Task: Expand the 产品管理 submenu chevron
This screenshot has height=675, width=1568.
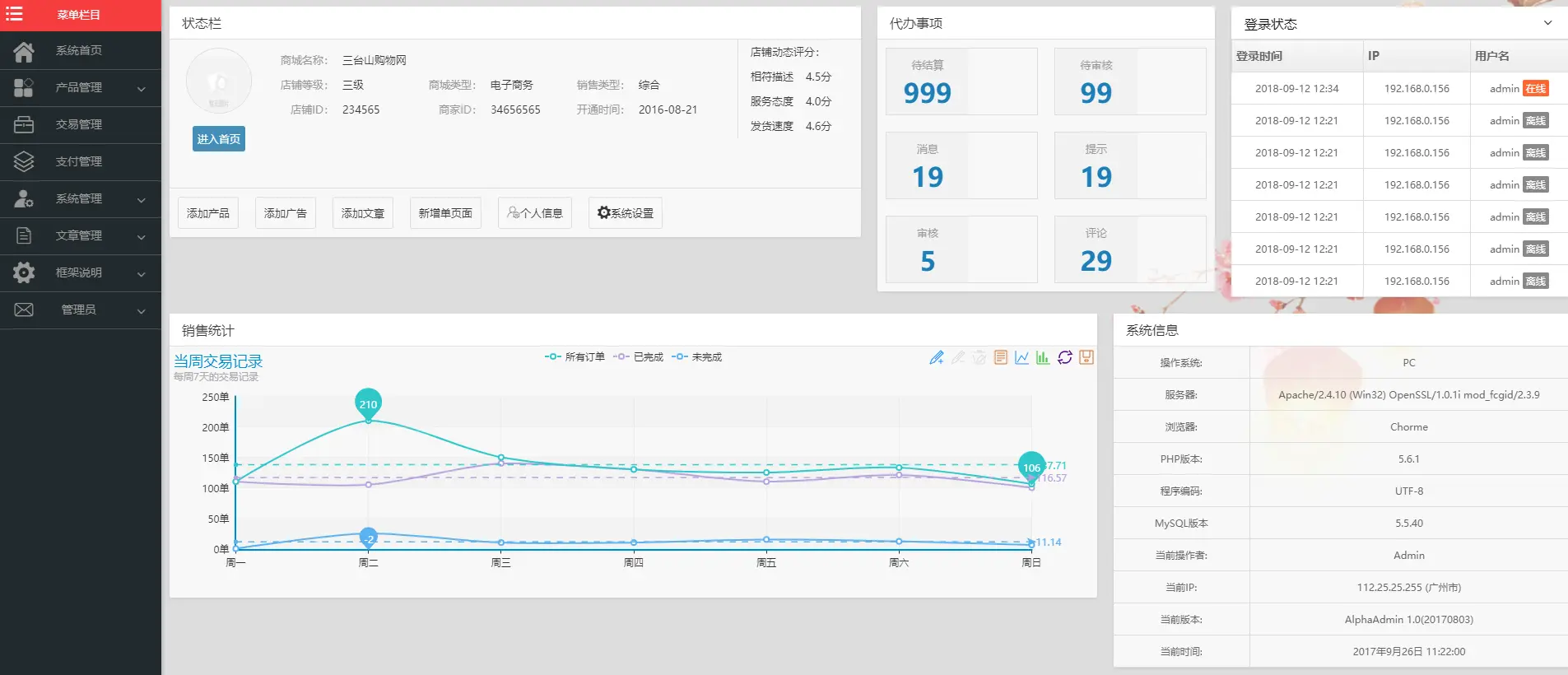Action: click(x=142, y=89)
